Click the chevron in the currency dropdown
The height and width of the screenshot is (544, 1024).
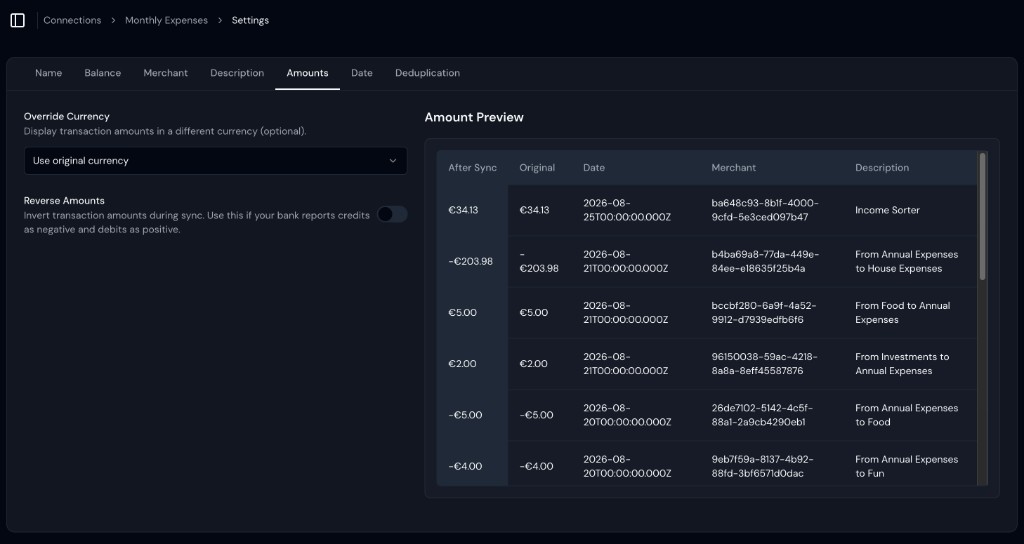pos(392,161)
